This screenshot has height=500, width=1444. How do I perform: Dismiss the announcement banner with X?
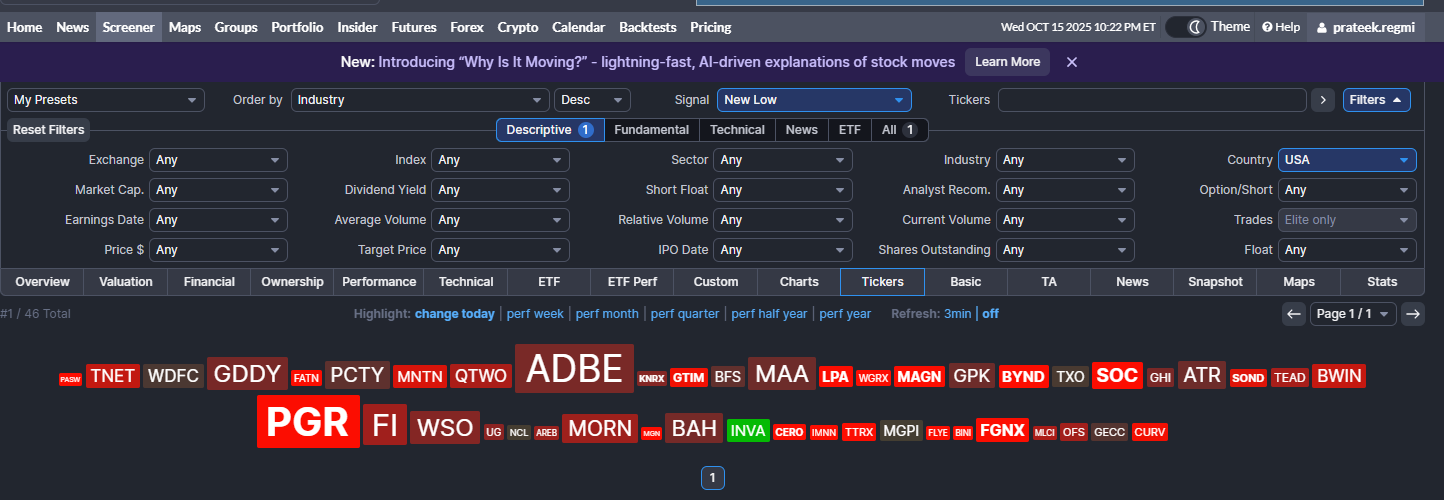(1071, 62)
